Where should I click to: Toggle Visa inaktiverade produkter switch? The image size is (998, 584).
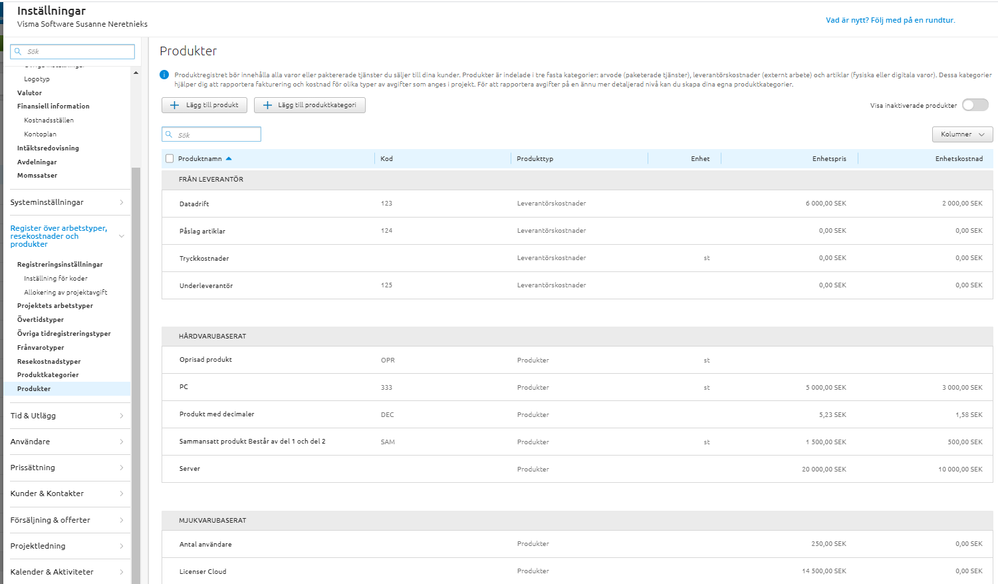pos(975,105)
